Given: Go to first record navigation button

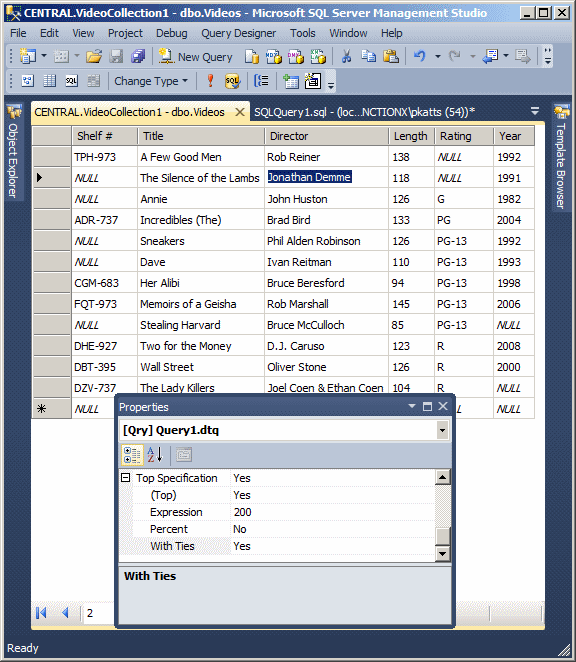Looking at the screenshot, I should point(41,613).
